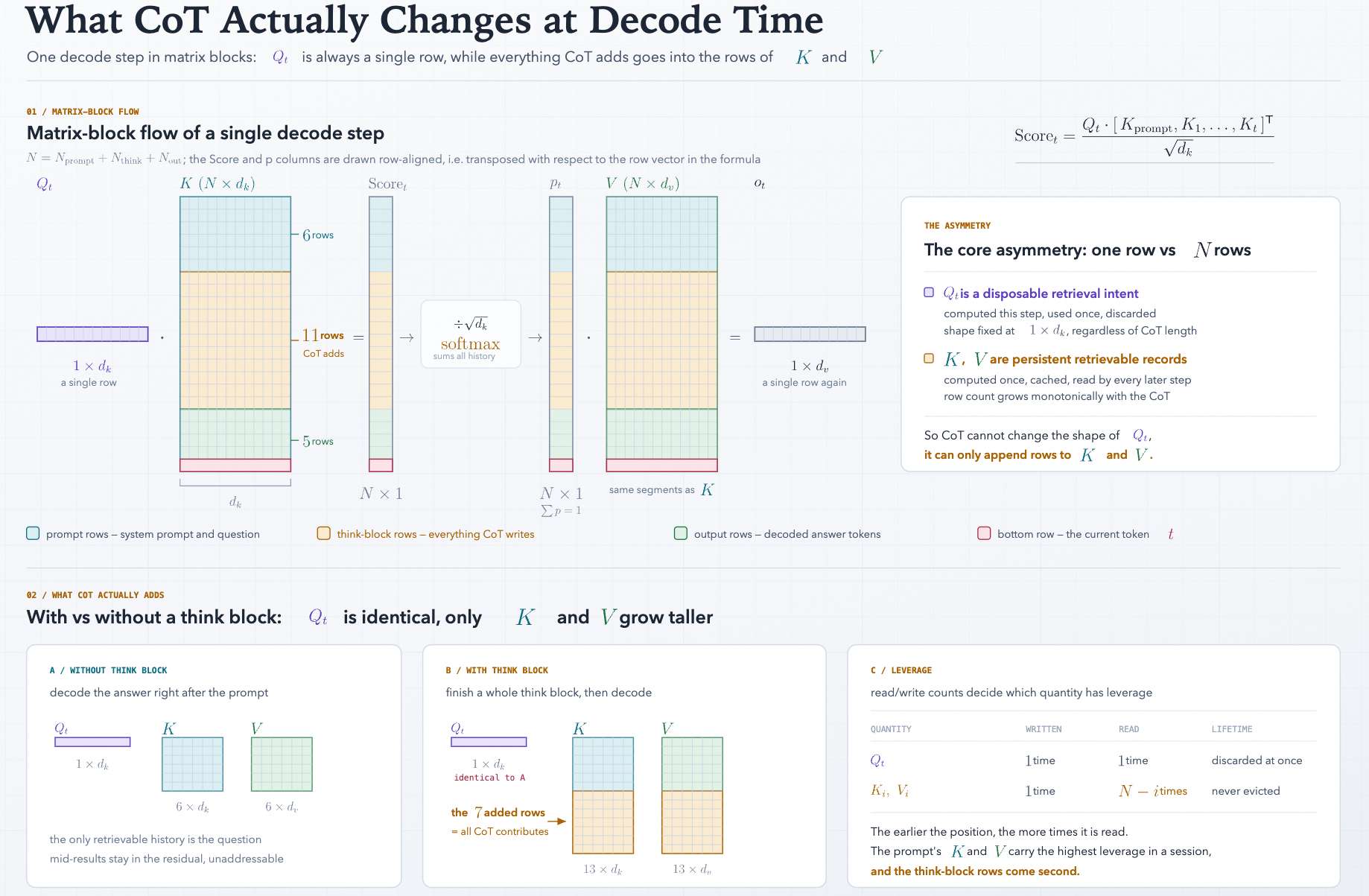Select the purple Qt row vector block
This screenshot has width=1369, height=896.
pyautogui.click(x=92, y=334)
